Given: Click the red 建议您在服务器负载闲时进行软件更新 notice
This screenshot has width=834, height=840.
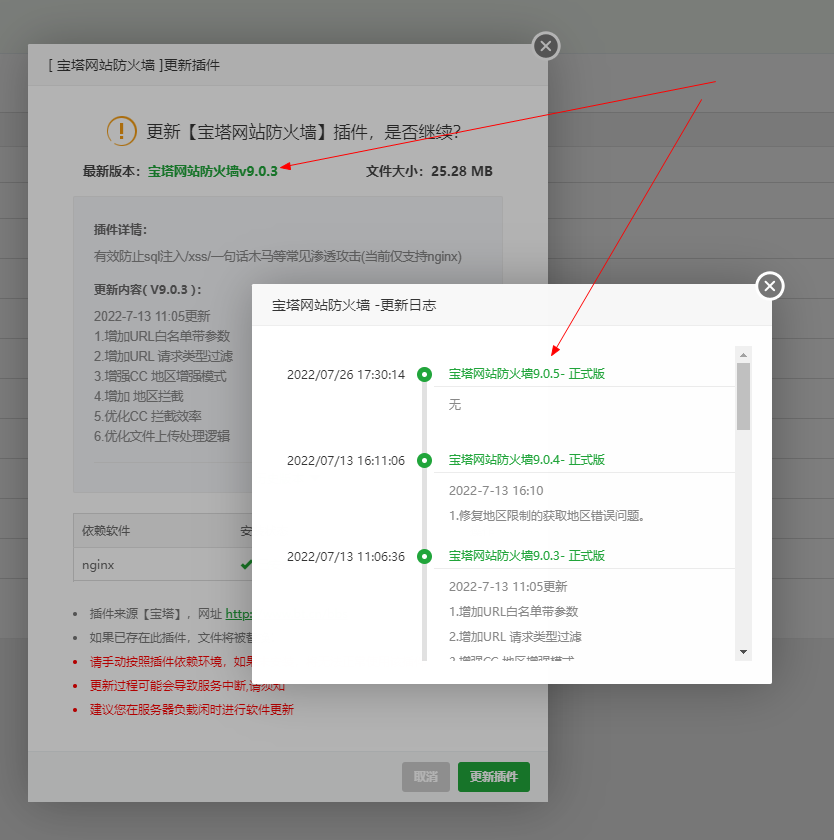Looking at the screenshot, I should pos(192,710).
